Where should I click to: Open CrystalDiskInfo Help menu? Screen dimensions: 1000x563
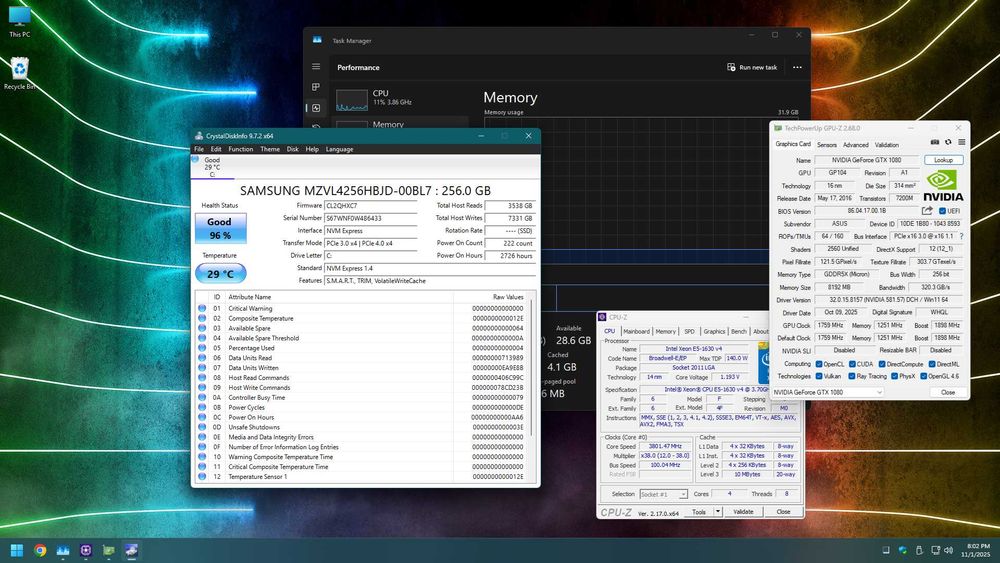[x=312, y=149]
